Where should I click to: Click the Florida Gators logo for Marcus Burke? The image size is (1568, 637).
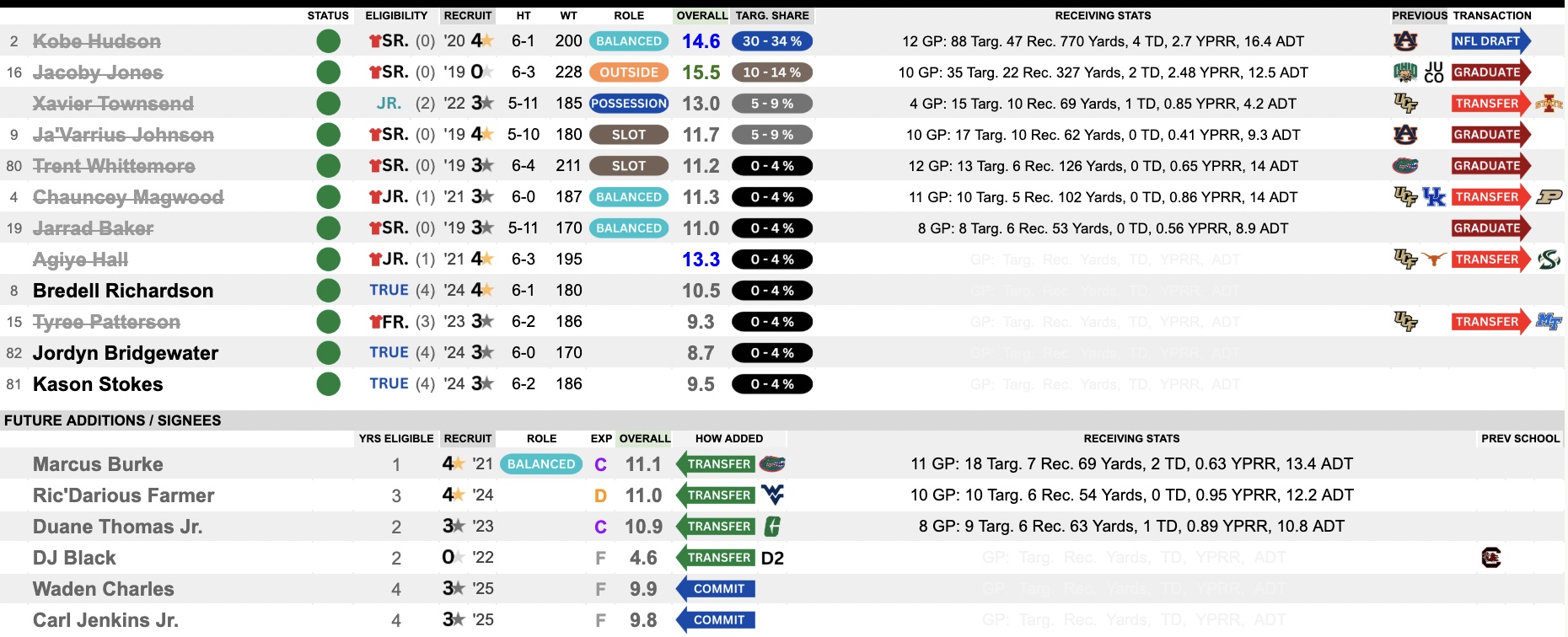coord(772,464)
